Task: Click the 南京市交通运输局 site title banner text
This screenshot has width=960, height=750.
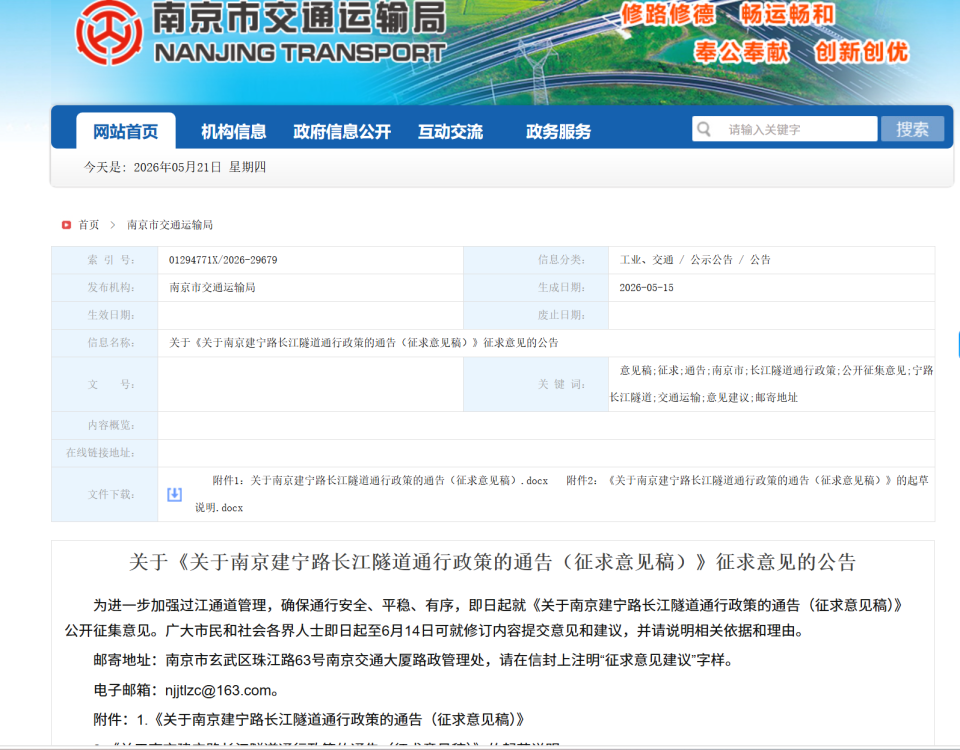Action: pyautogui.click(x=299, y=17)
